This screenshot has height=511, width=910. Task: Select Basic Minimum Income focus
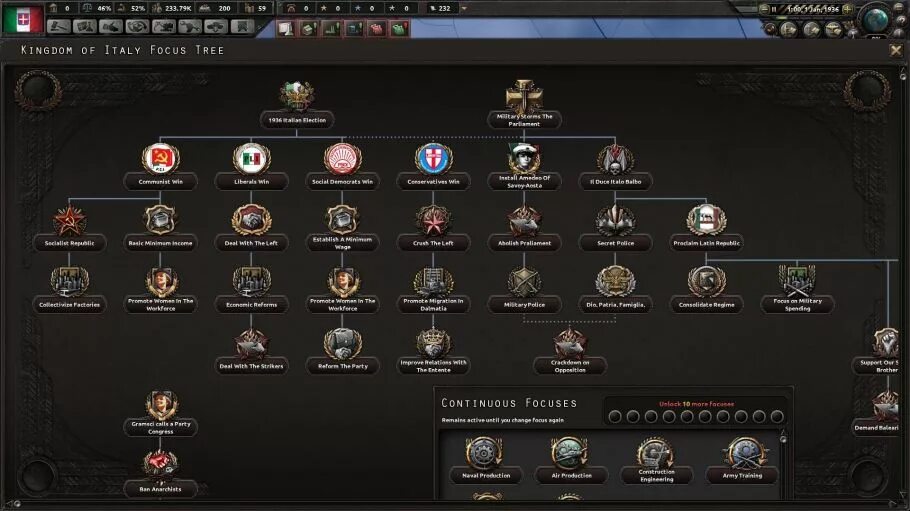160,228
